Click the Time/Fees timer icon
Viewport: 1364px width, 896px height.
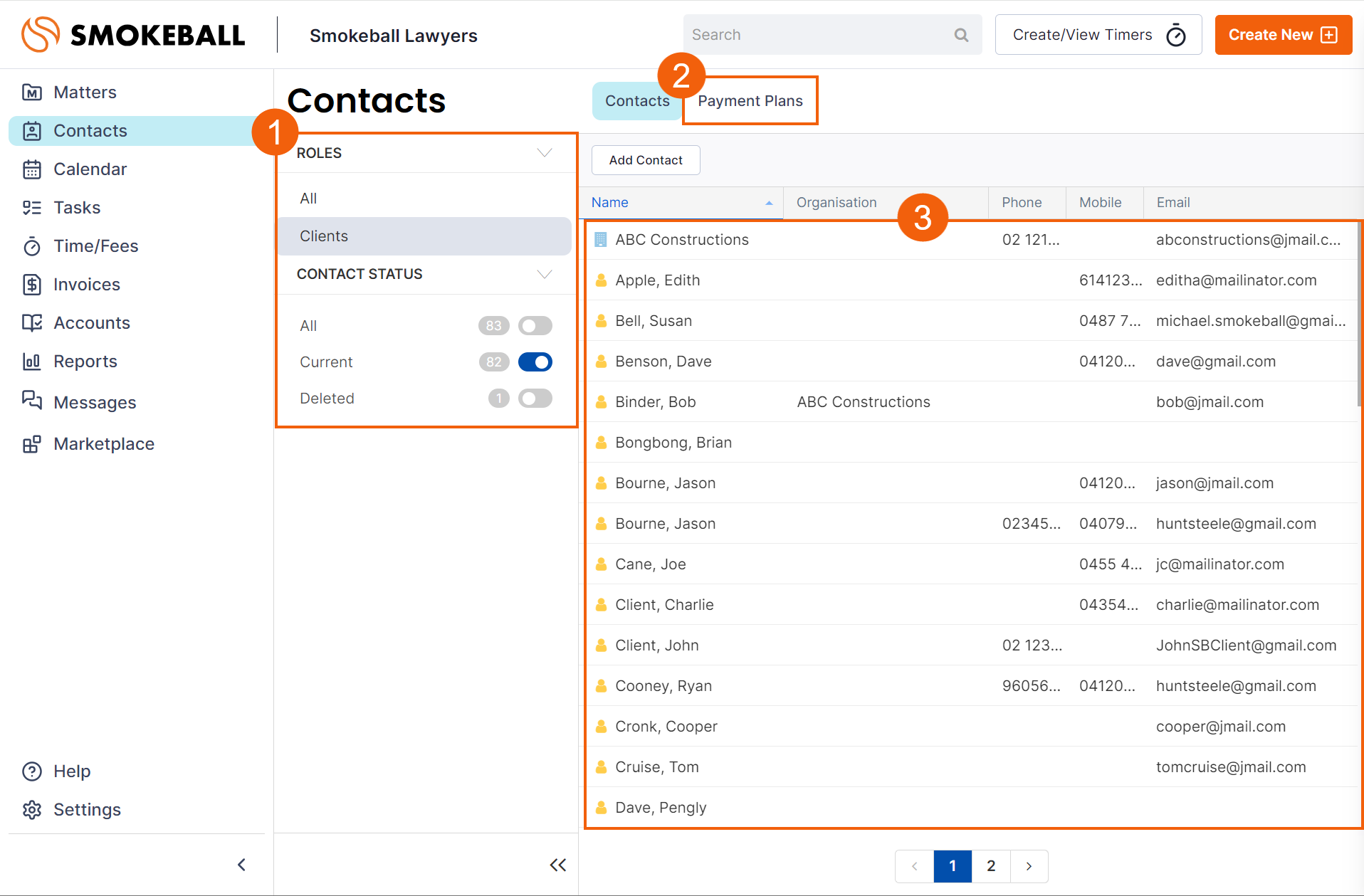32,246
